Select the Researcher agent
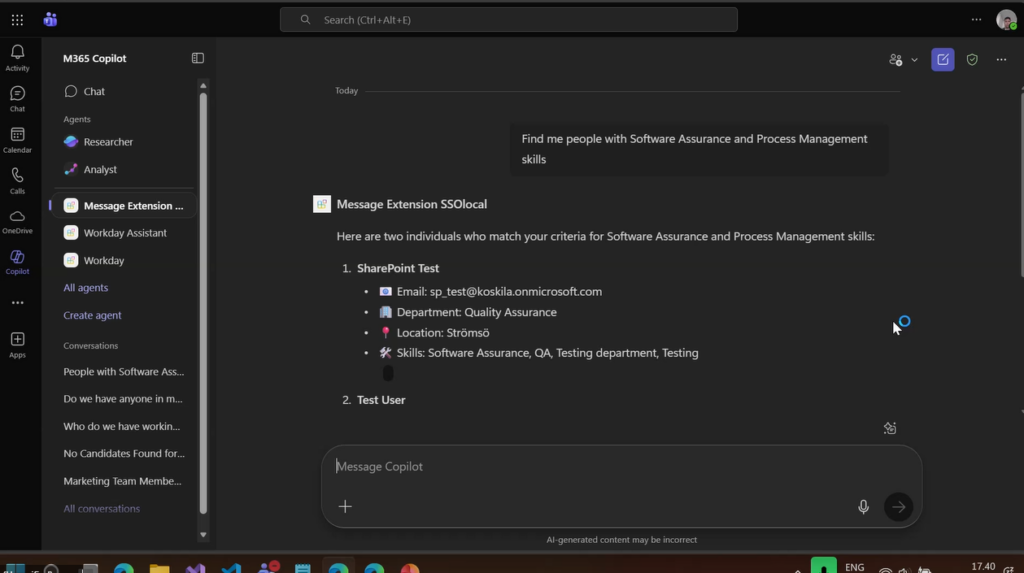 point(108,142)
